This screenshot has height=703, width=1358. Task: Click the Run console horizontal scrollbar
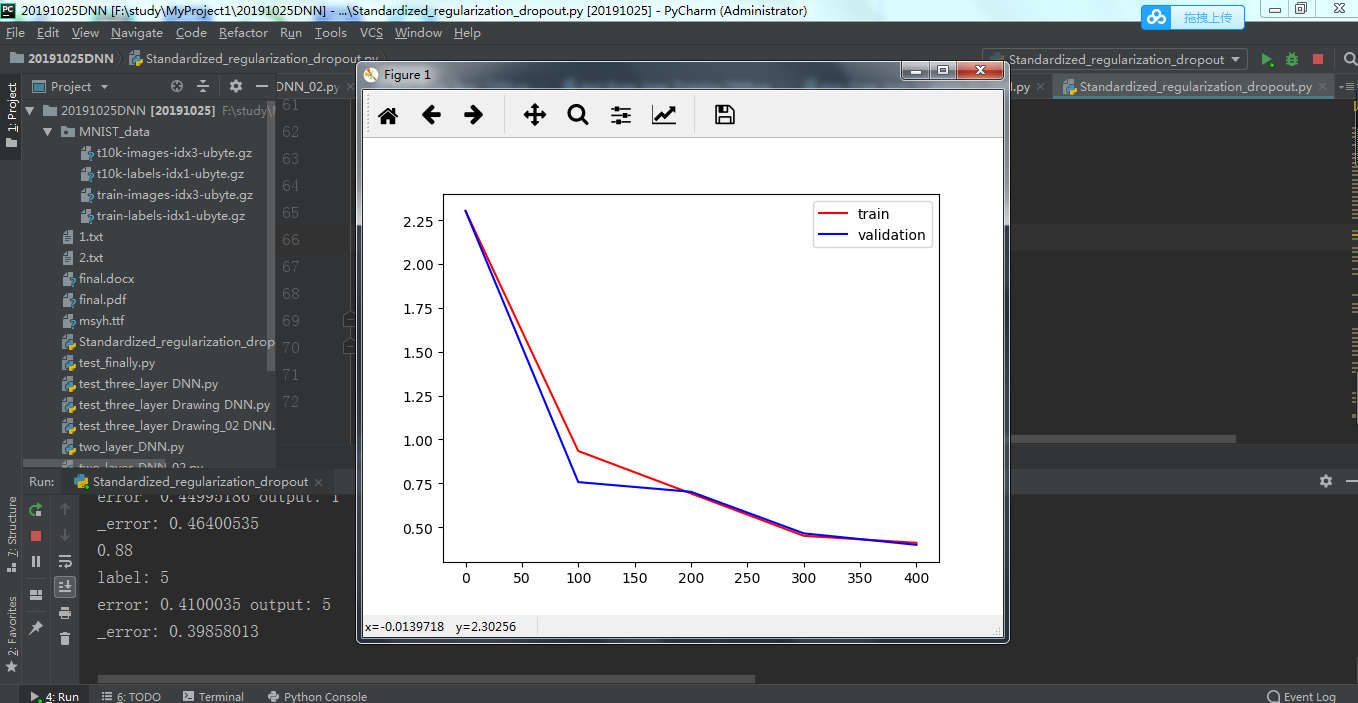click(x=426, y=678)
